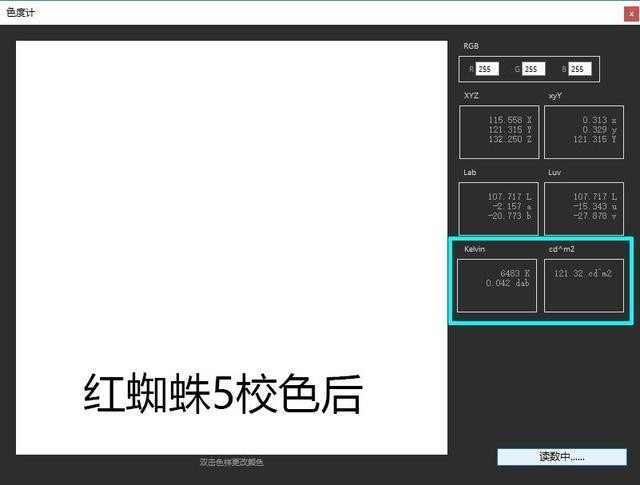Click the B value input field
Screen dimensions: 640x485
click(x=580, y=69)
